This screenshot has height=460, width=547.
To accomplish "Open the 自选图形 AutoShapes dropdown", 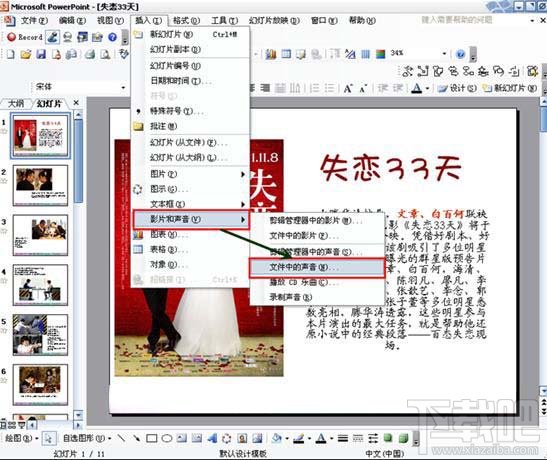I will coord(87,438).
